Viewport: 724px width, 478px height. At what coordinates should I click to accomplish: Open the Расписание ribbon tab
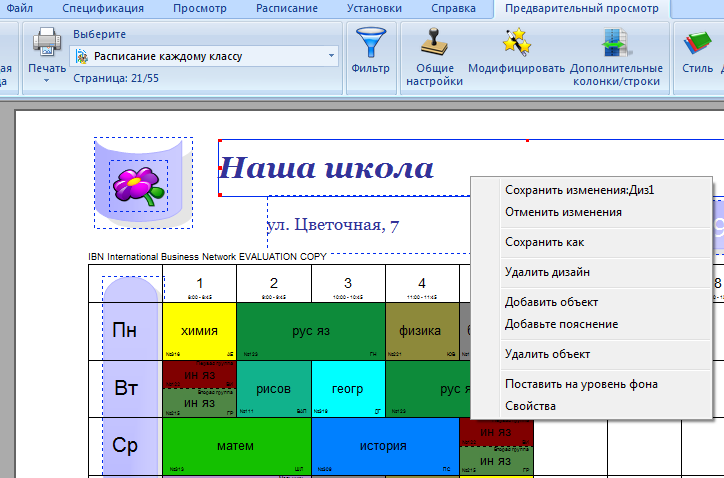(287, 8)
